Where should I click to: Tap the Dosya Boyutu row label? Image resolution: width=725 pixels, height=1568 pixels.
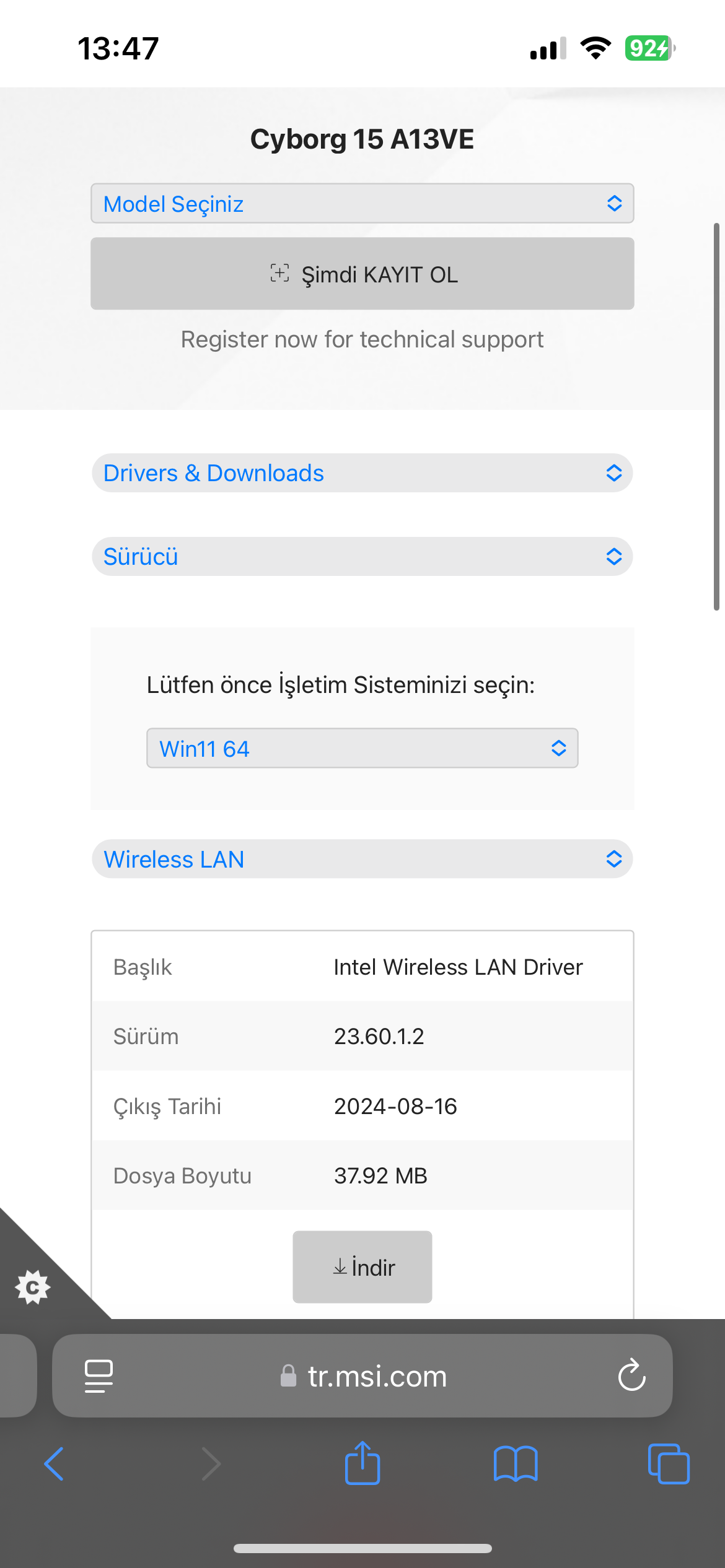tap(183, 1176)
